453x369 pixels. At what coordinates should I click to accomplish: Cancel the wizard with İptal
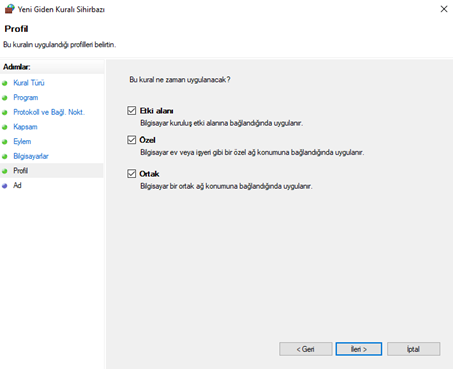pos(413,349)
